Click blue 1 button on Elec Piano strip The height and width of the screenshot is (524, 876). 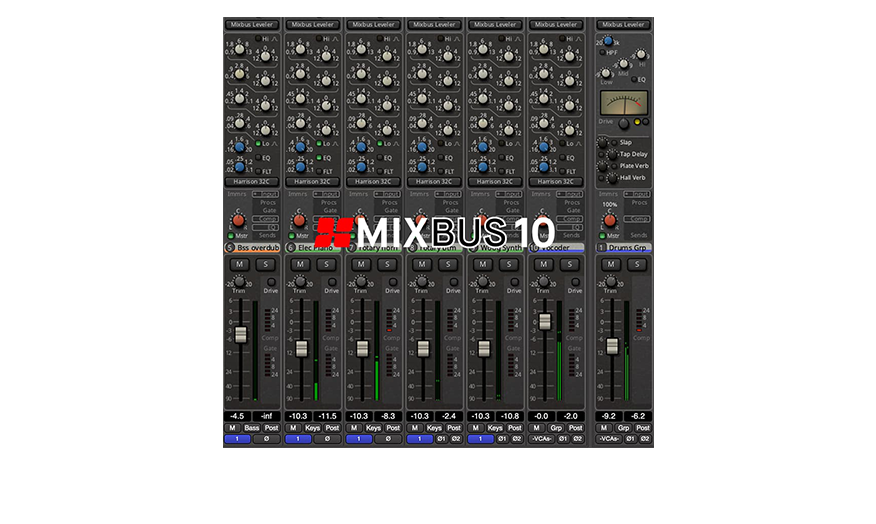[298, 439]
